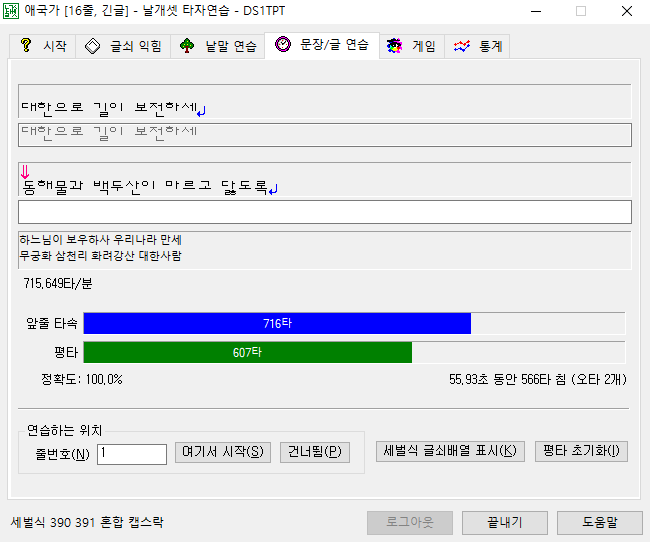Click the question mark icon on 시작 tab

tap(26, 45)
